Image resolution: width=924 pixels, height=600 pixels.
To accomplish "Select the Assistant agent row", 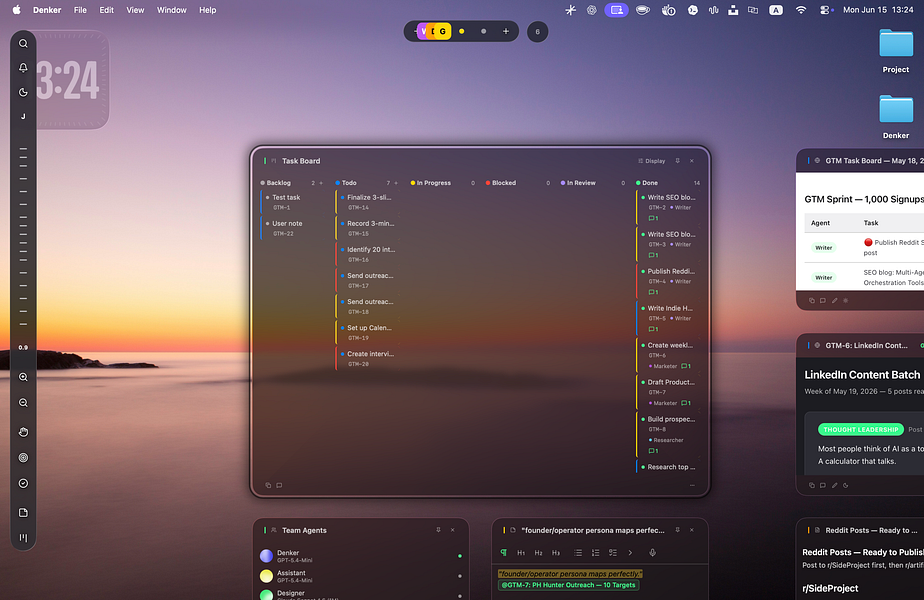I will point(360,576).
